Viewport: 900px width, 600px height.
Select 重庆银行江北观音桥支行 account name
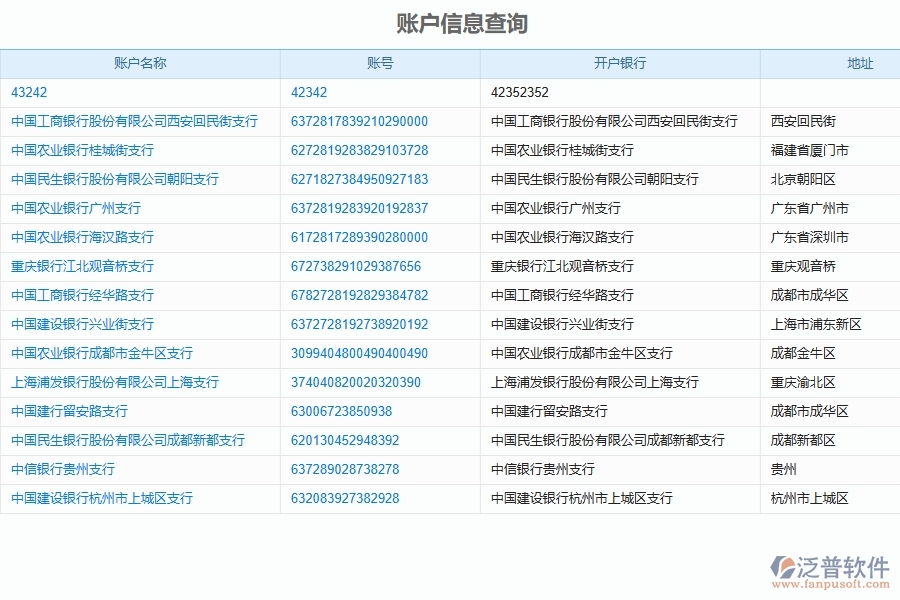(x=80, y=266)
